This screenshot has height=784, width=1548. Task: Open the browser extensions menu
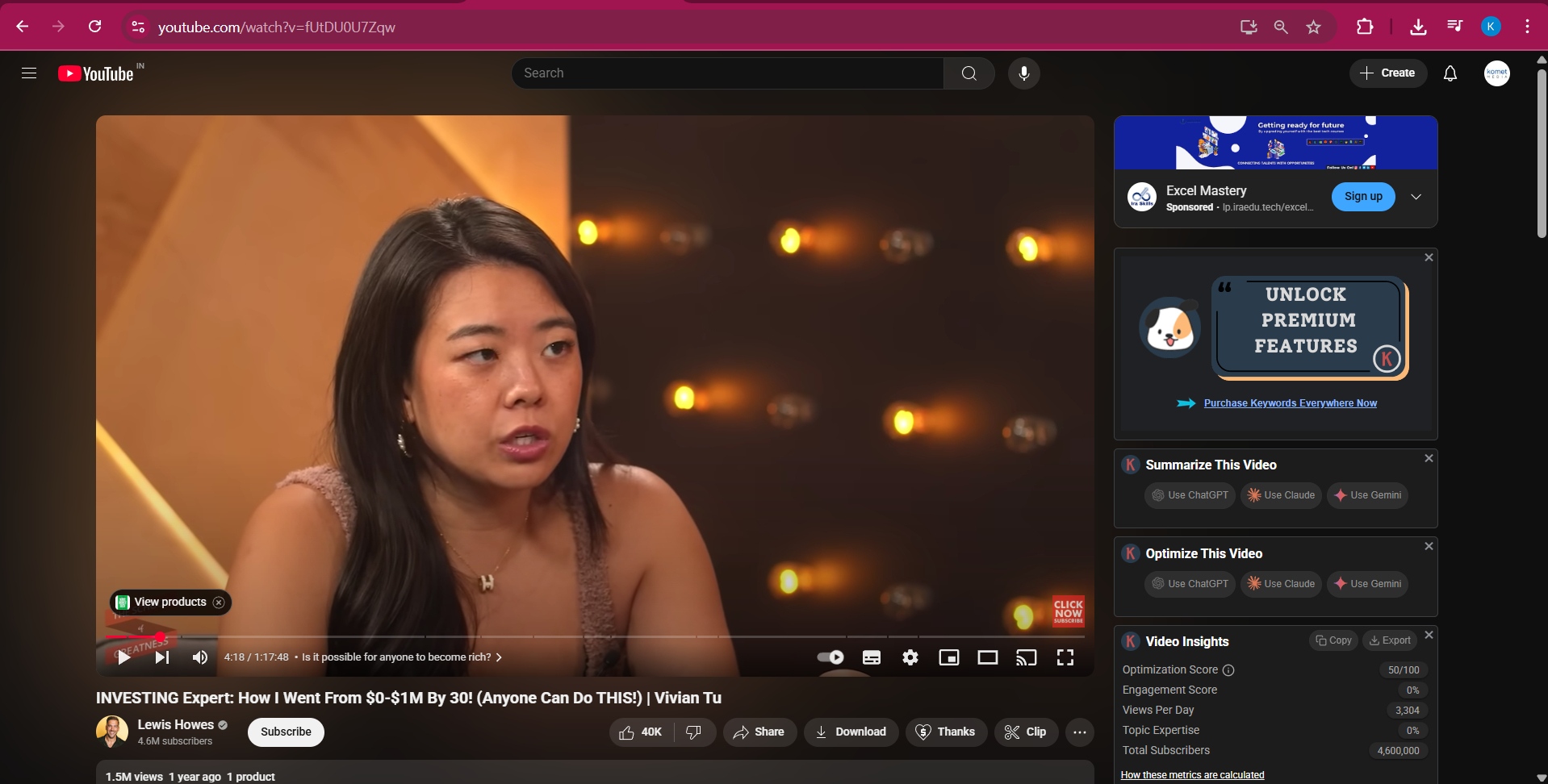1365,27
